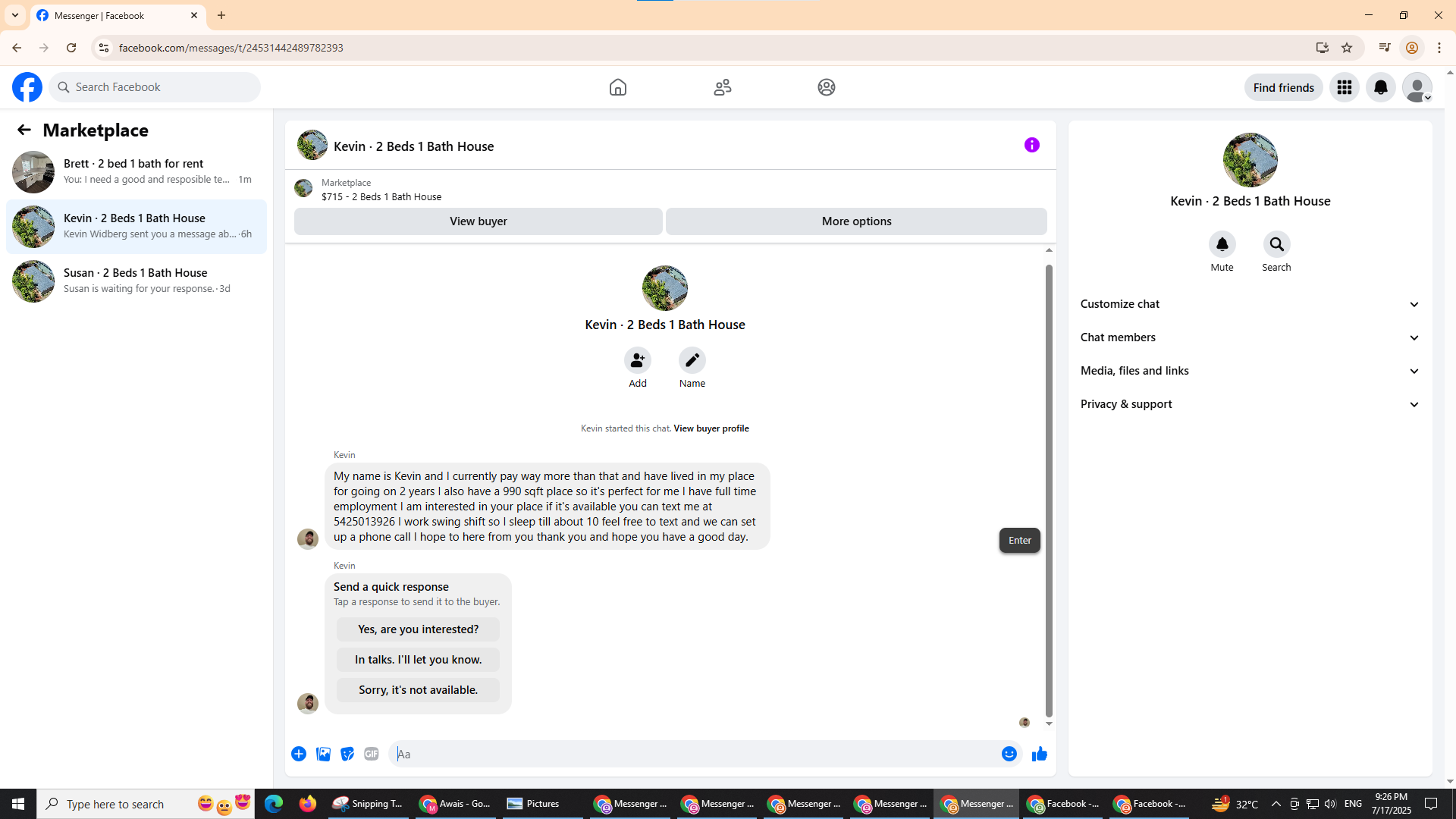Send 'Yes, are you interested?' quick response
The width and height of the screenshot is (1456, 819).
coord(418,629)
